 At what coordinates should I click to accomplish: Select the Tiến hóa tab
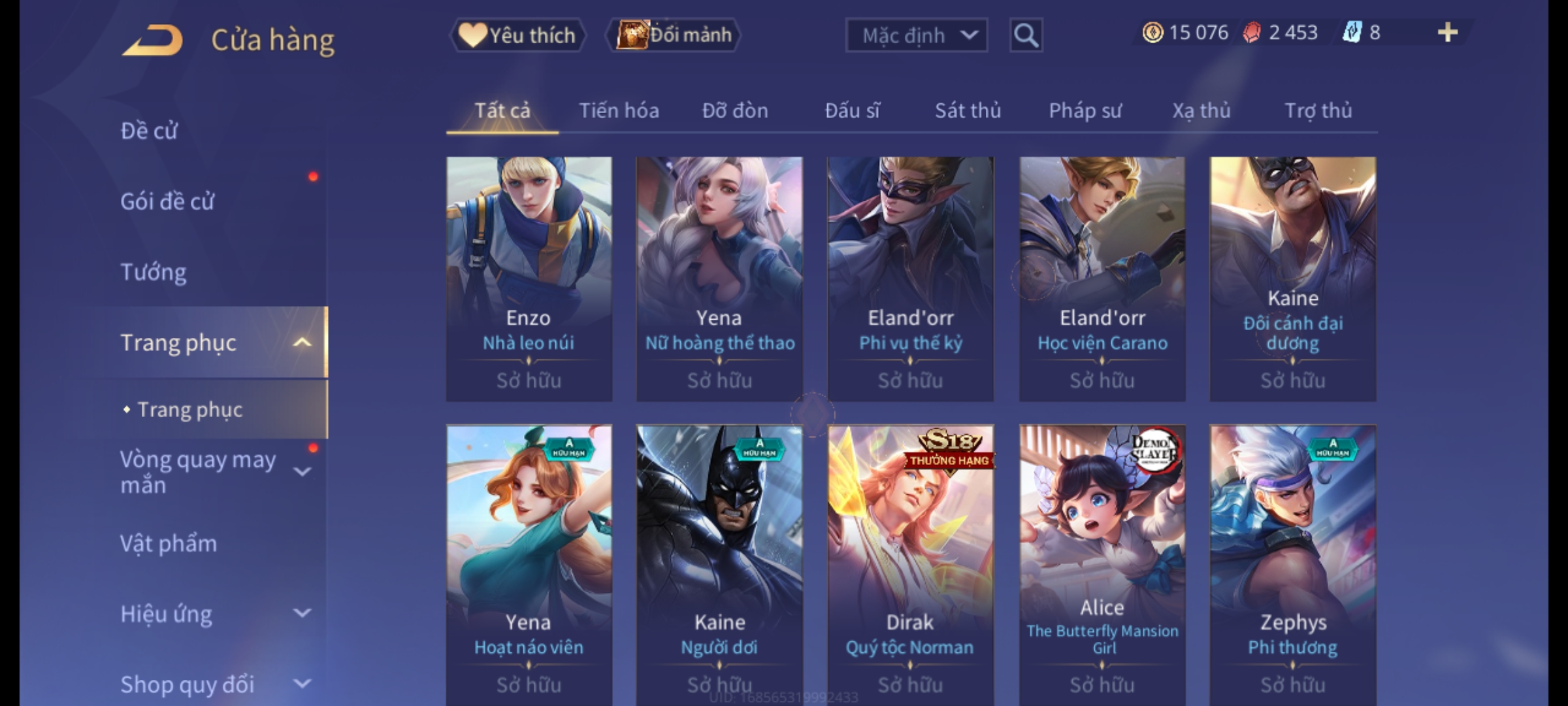pos(619,111)
